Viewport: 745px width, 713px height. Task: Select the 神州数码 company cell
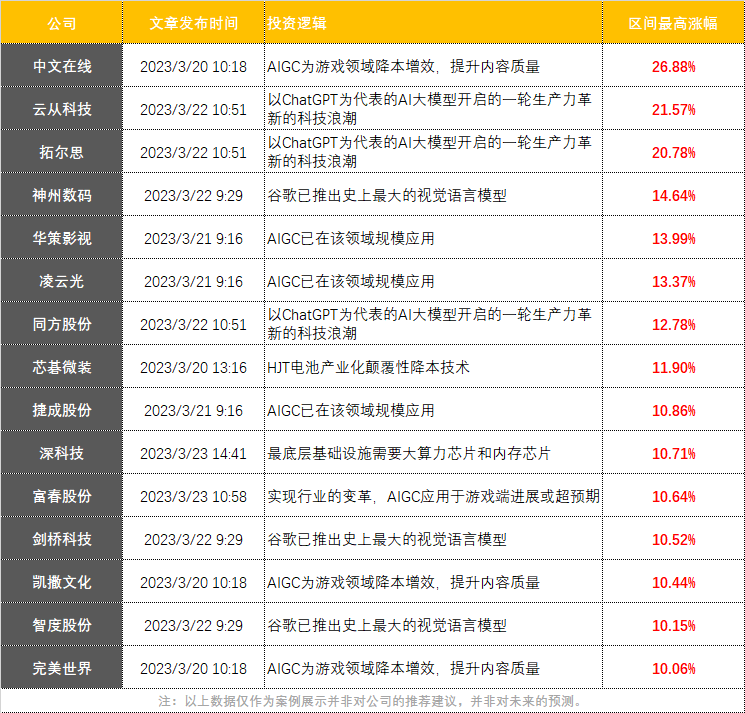tap(62, 195)
